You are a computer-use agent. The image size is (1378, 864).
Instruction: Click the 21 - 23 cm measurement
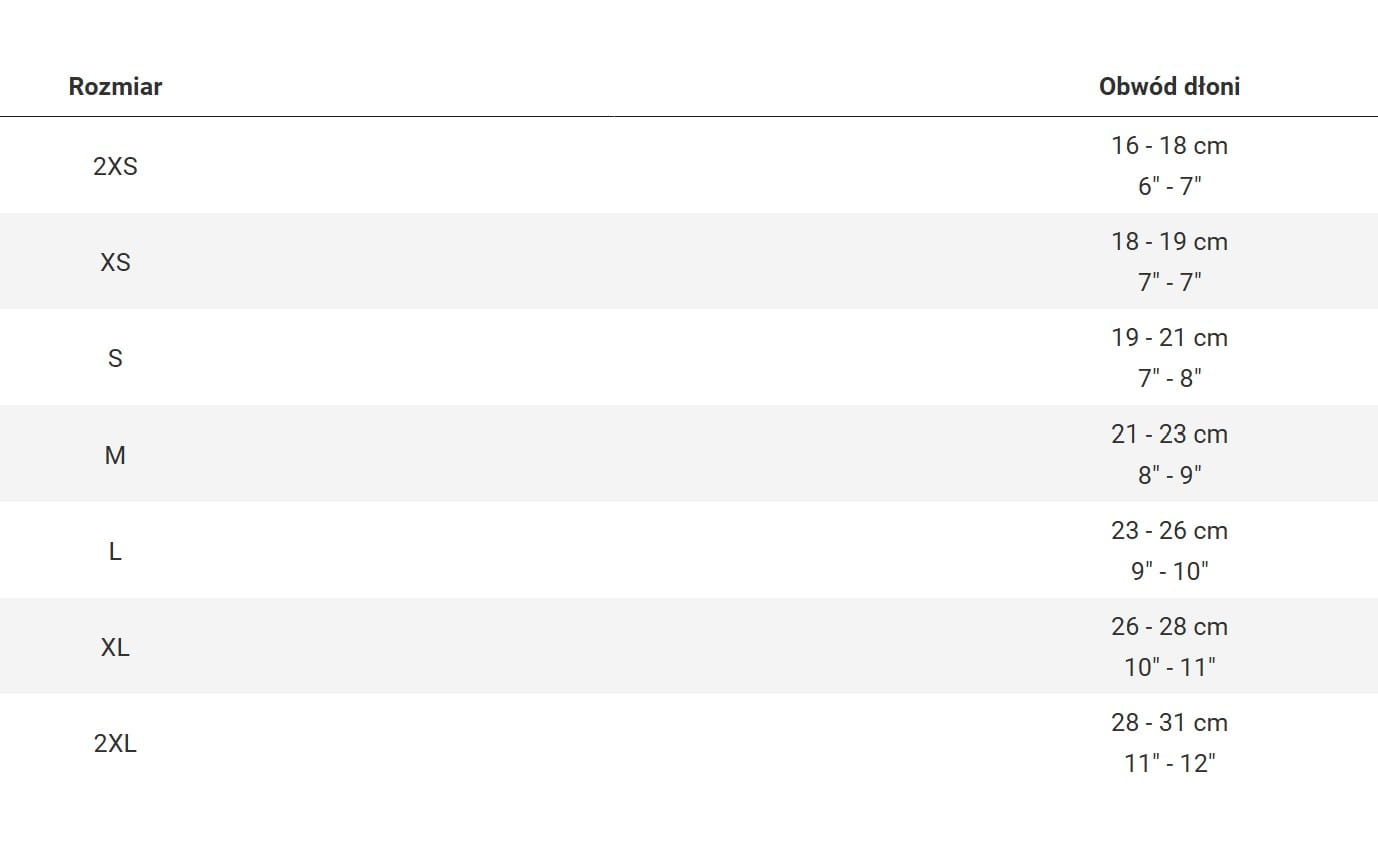[1169, 435]
